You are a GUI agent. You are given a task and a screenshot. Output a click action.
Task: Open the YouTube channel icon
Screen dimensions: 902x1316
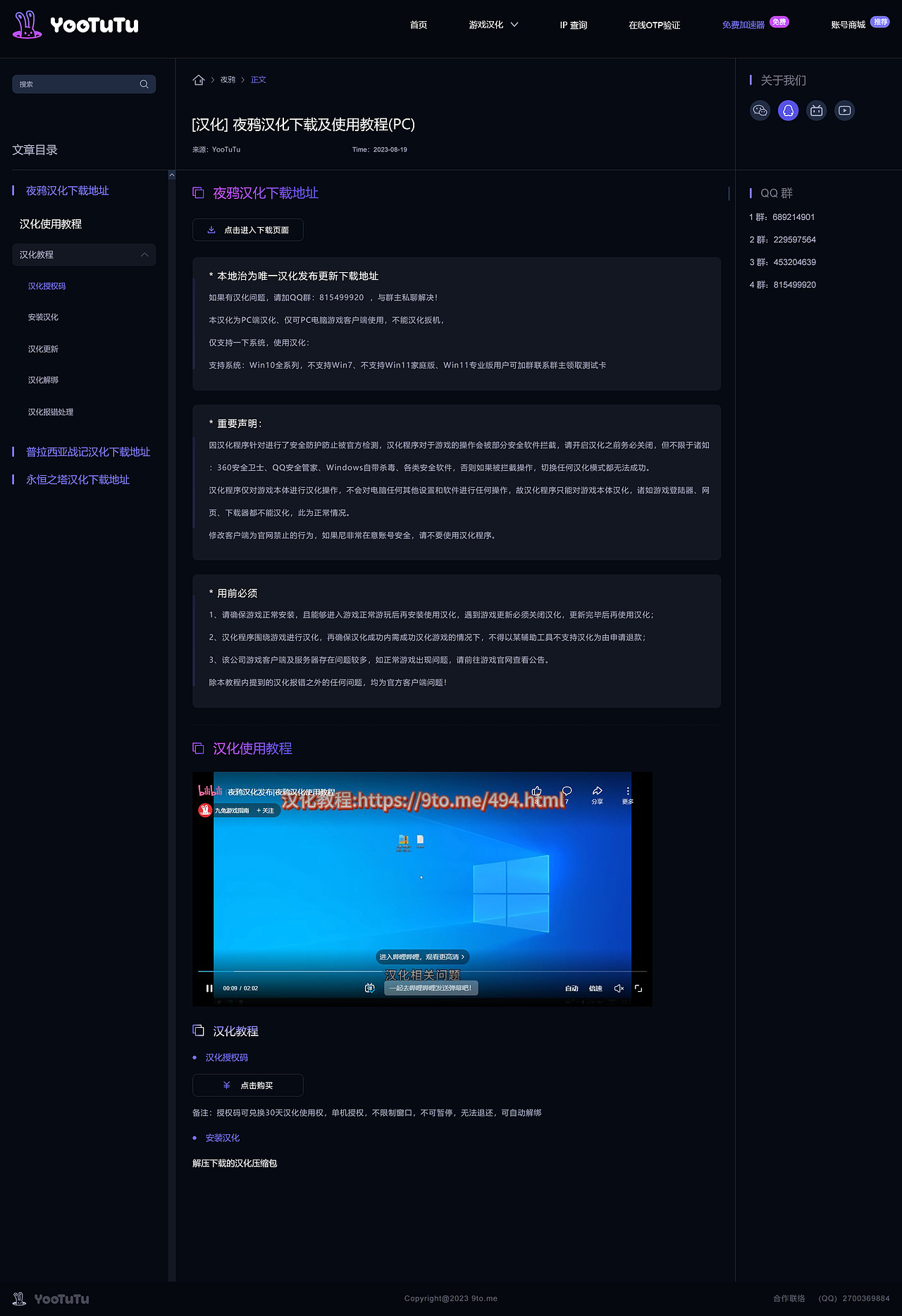(x=844, y=110)
